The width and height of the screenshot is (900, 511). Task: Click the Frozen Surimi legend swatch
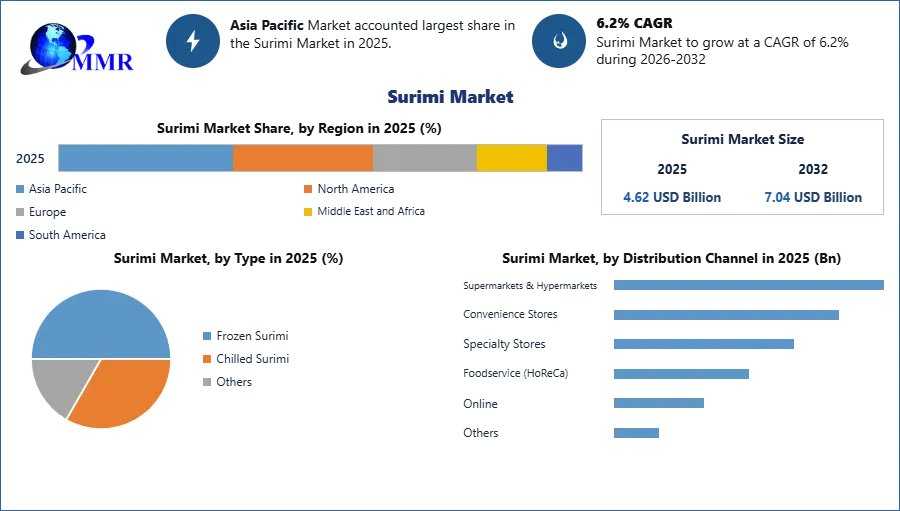(207, 336)
